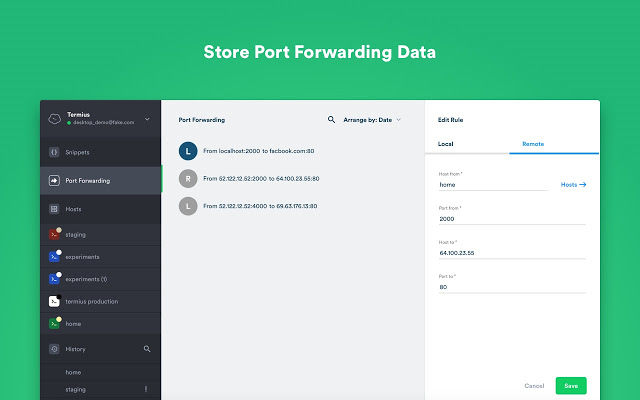Cancel editing the rule
Screen dimensions: 640x400
click(534, 386)
